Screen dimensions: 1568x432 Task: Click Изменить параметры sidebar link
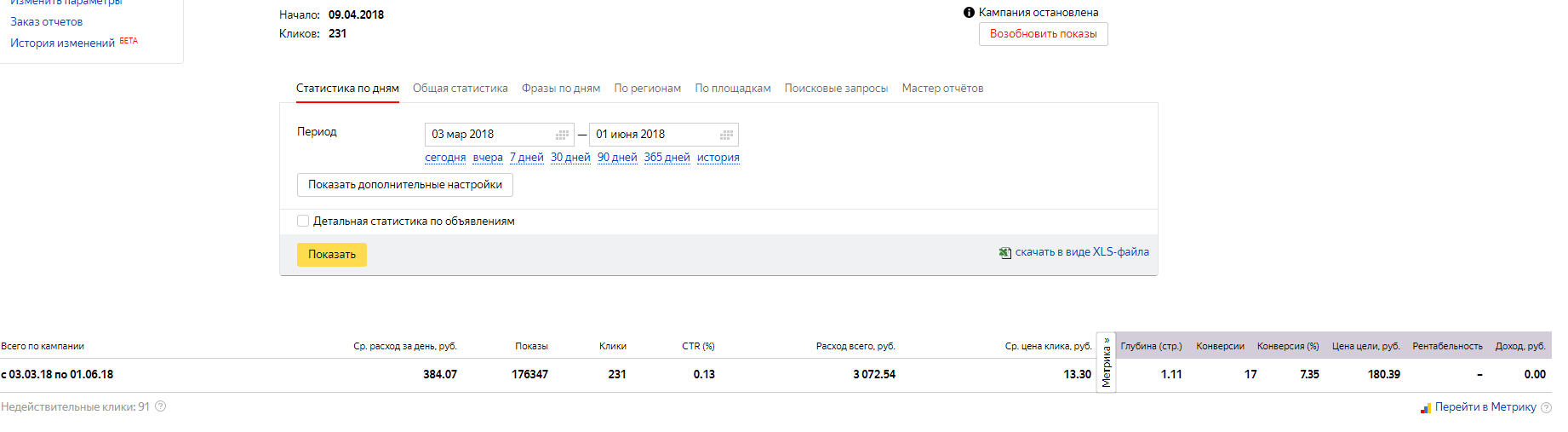coord(66,3)
